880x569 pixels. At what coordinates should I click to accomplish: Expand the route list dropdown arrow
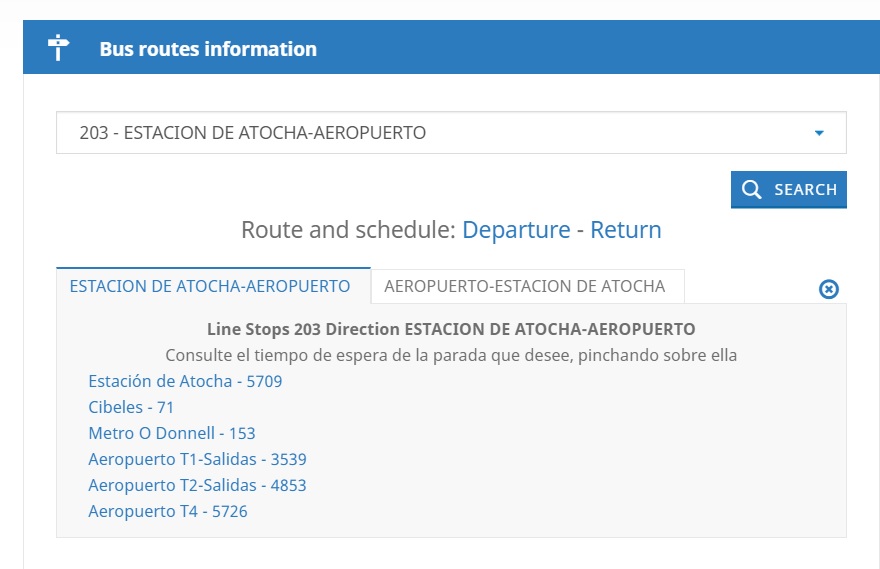pos(819,133)
